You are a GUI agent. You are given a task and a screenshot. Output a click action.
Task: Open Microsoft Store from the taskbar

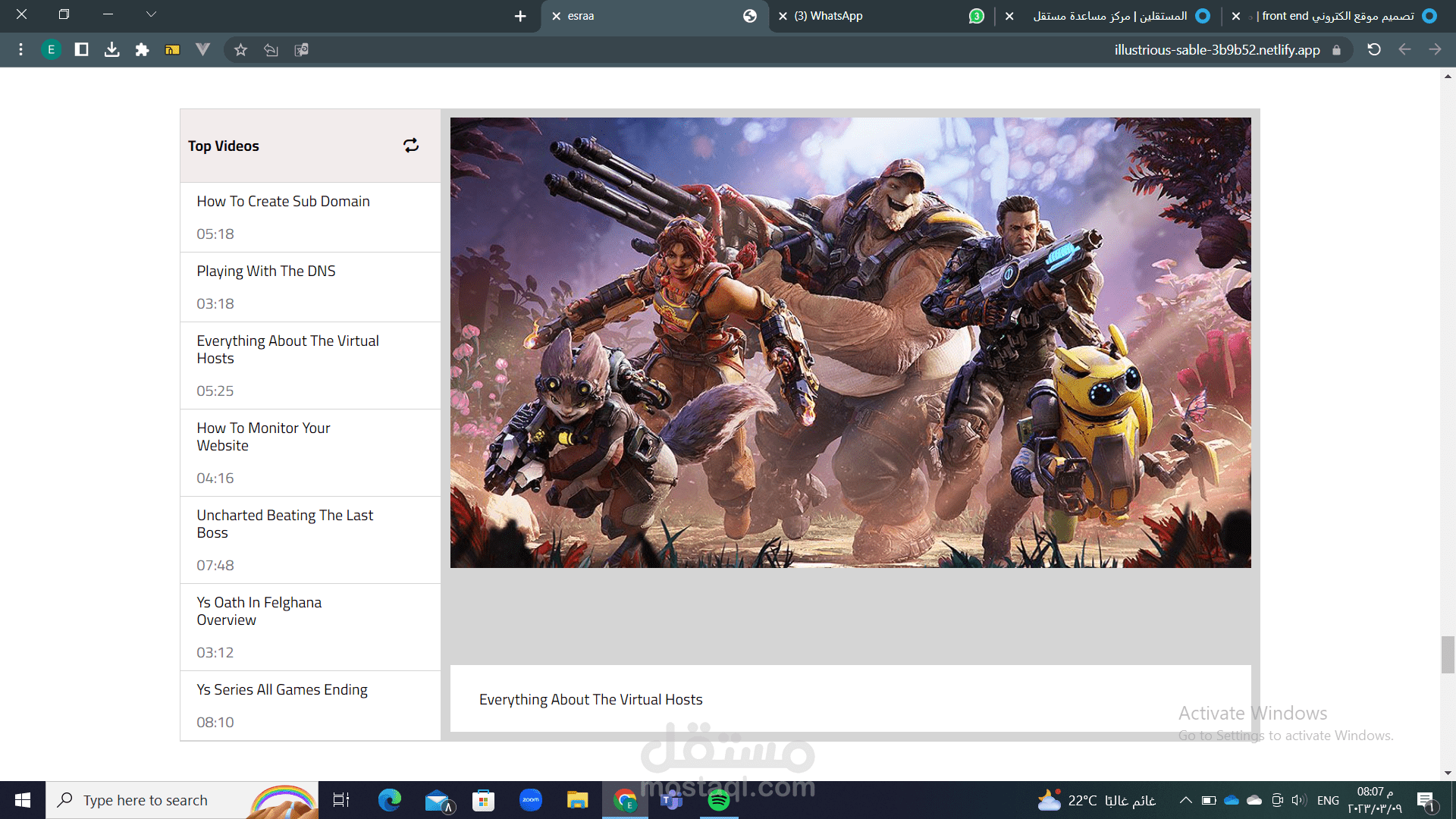[483, 800]
